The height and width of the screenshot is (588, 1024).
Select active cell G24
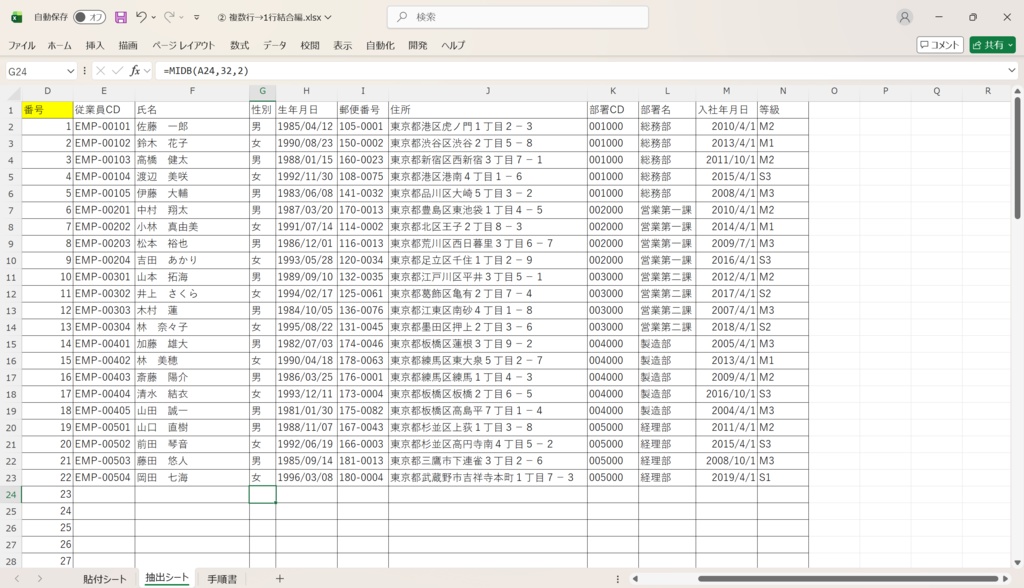pyautogui.click(x=262, y=495)
